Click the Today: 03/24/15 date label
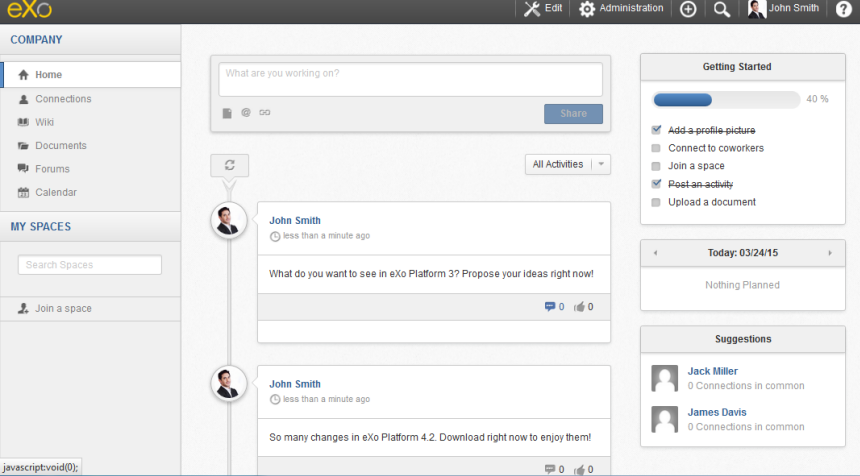This screenshot has height=476, width=860. click(743, 253)
